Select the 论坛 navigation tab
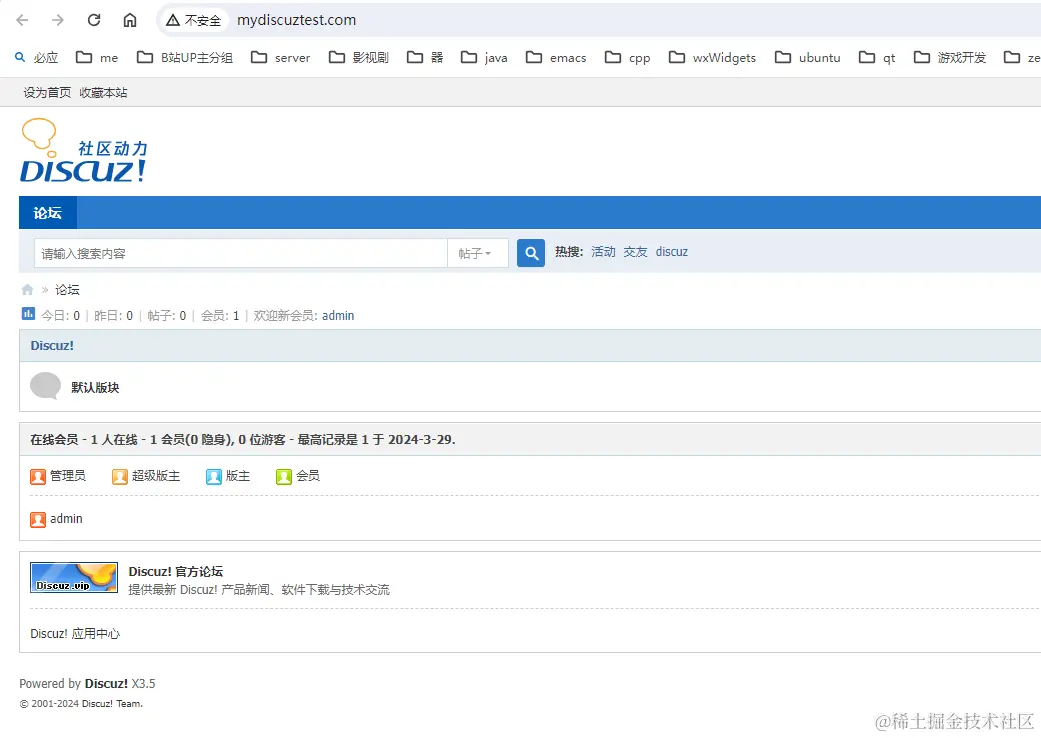1041x738 pixels. pos(48,213)
